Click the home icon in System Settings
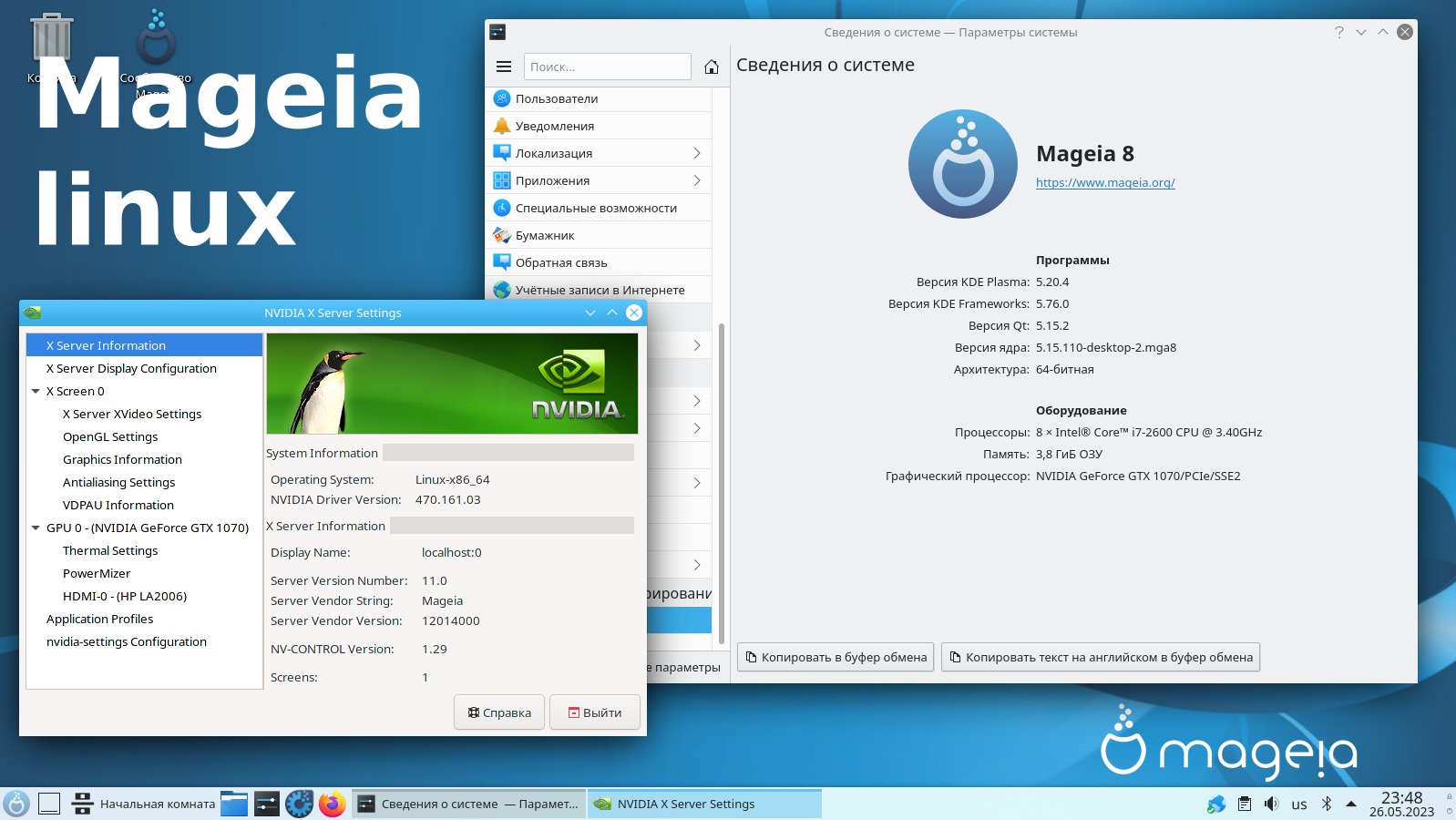 click(712, 67)
